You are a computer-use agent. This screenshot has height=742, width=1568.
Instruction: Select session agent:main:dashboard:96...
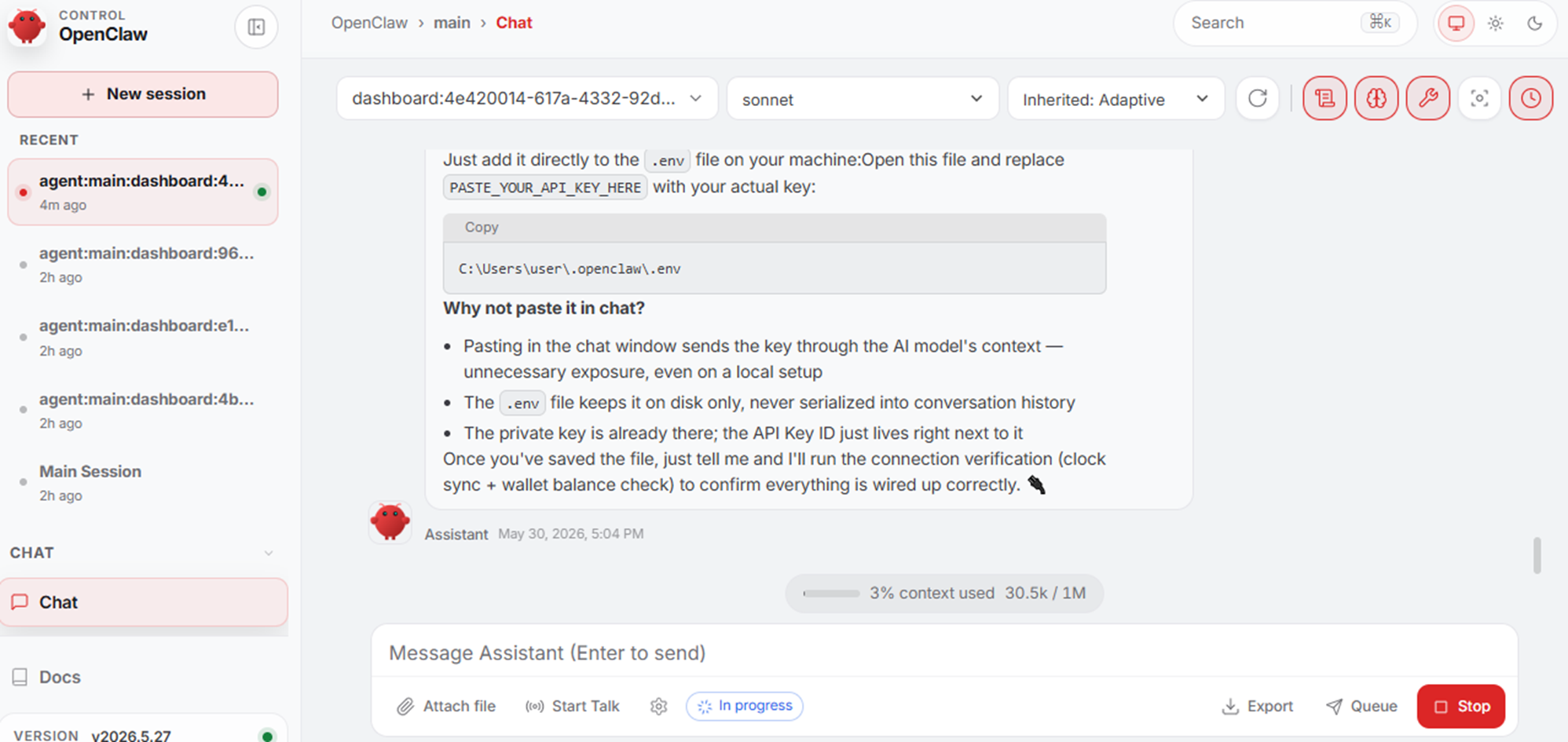coord(143,265)
